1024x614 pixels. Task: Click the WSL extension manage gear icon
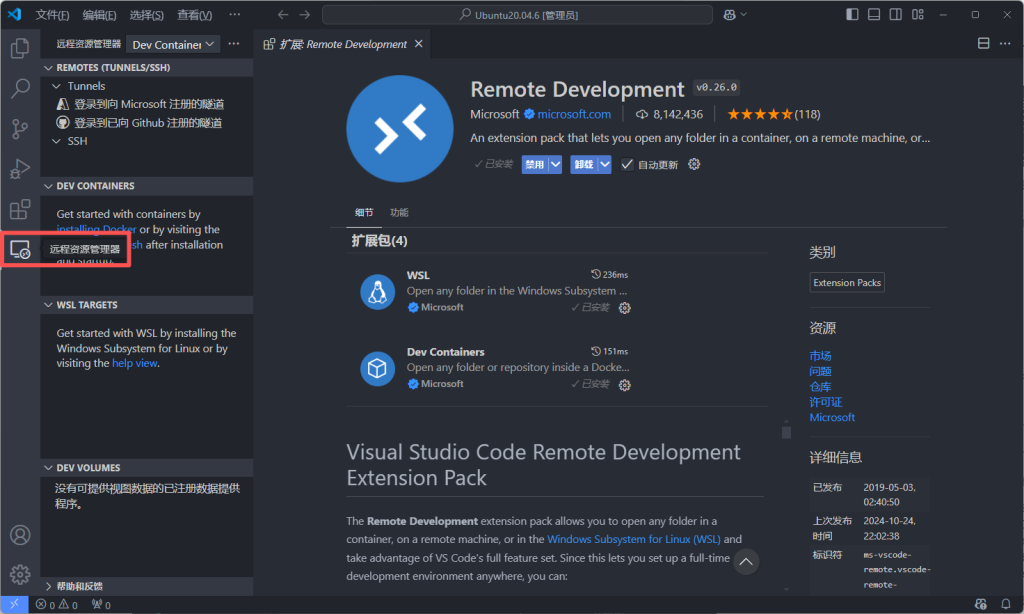(x=625, y=308)
